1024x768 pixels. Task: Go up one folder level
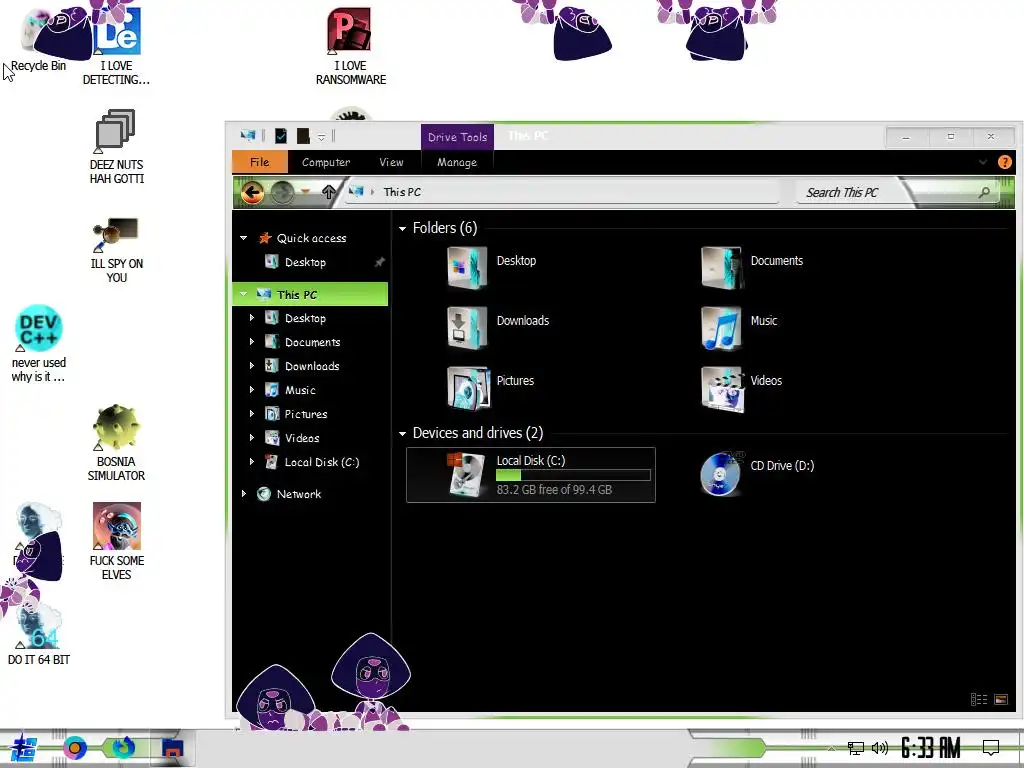tap(328, 192)
